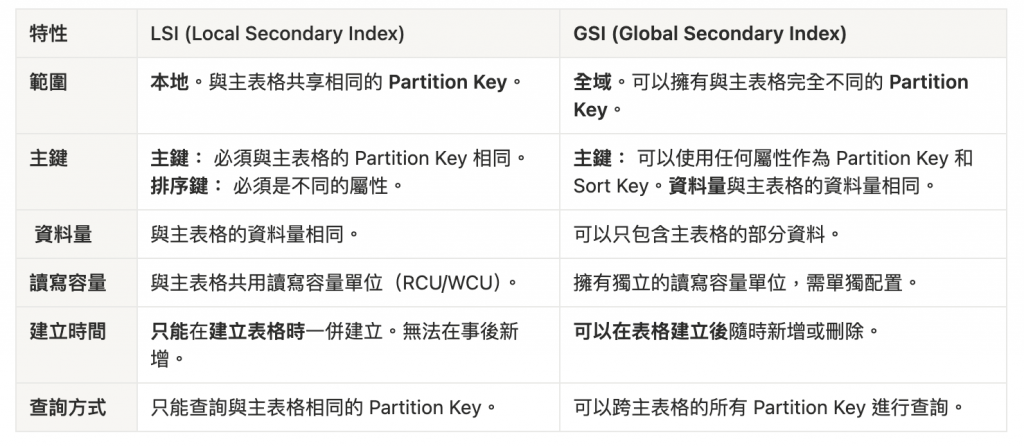Click the 讀寫容量 row label

[x=76, y=283]
